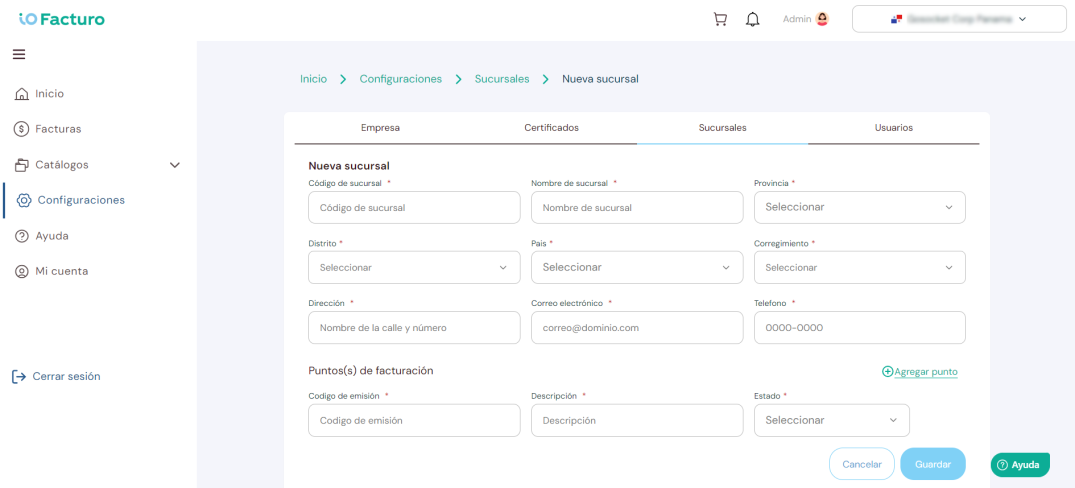Viewport: 1075px width, 488px height.
Task: Click the Catálogos folders icon
Action: (22, 165)
